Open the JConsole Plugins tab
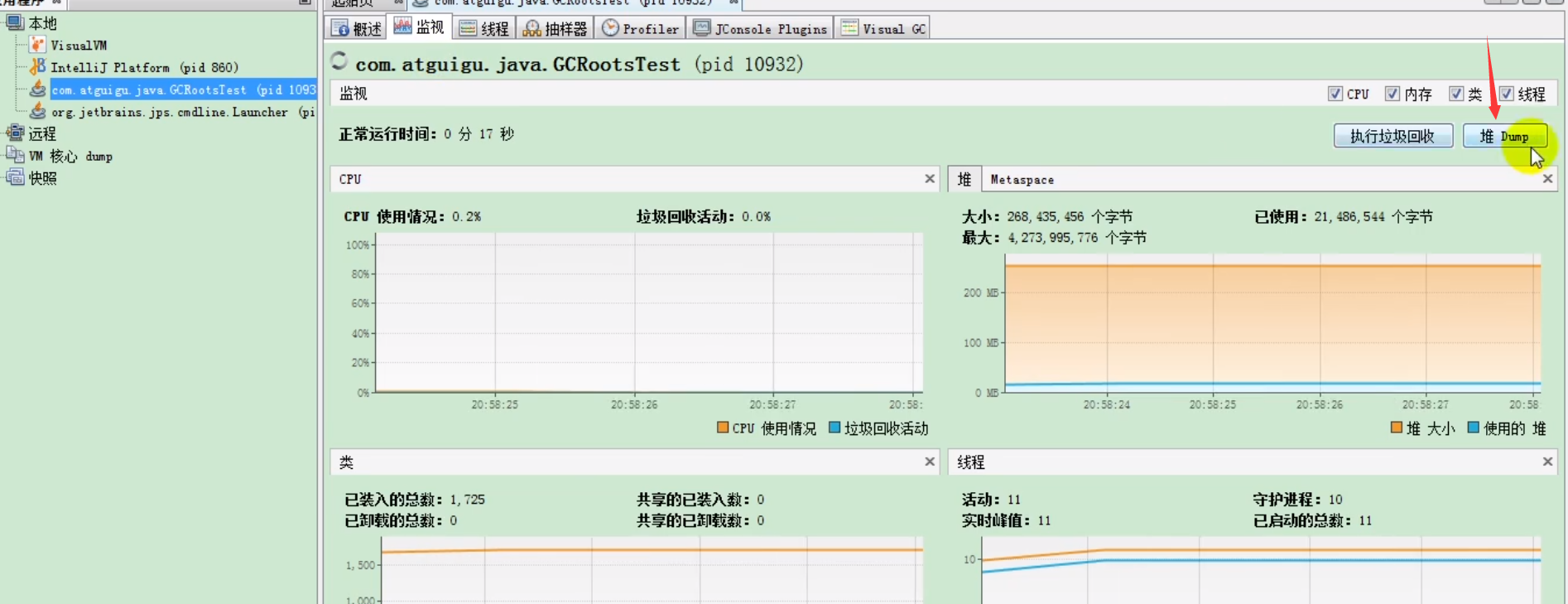This screenshot has height=604, width=1568. point(760,28)
